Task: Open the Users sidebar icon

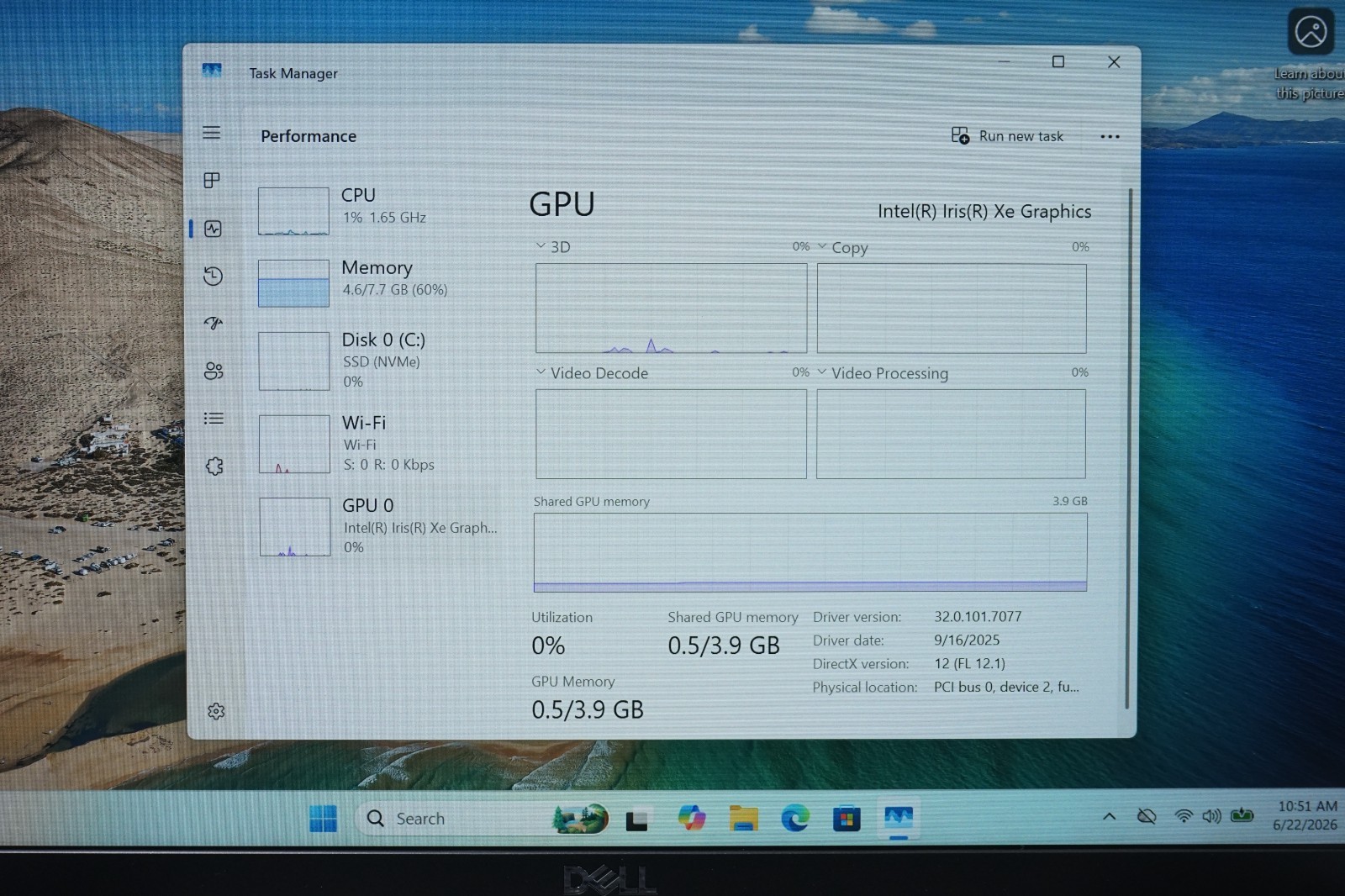Action: click(x=214, y=371)
